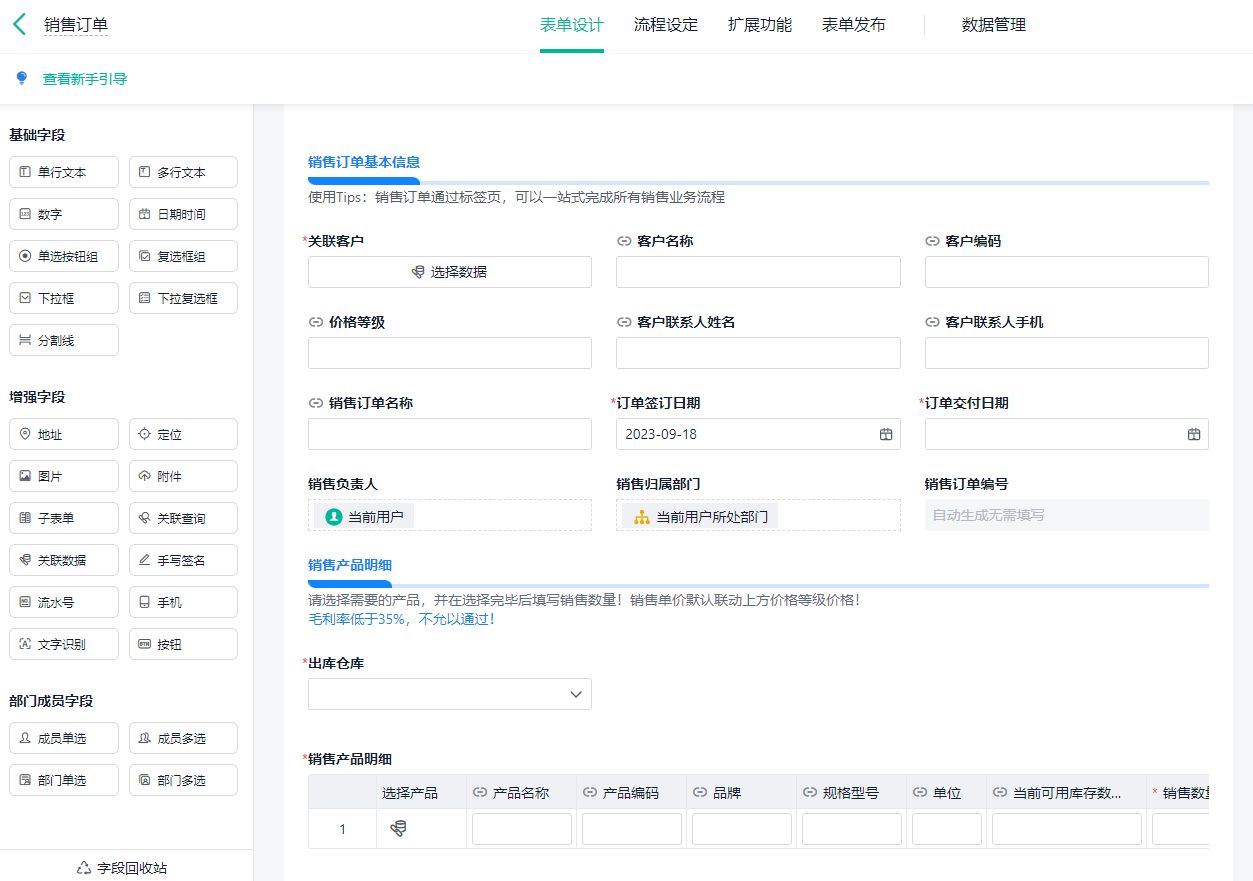Click the 产品编码 cell in row 1
The image size is (1253, 881).
click(632, 829)
